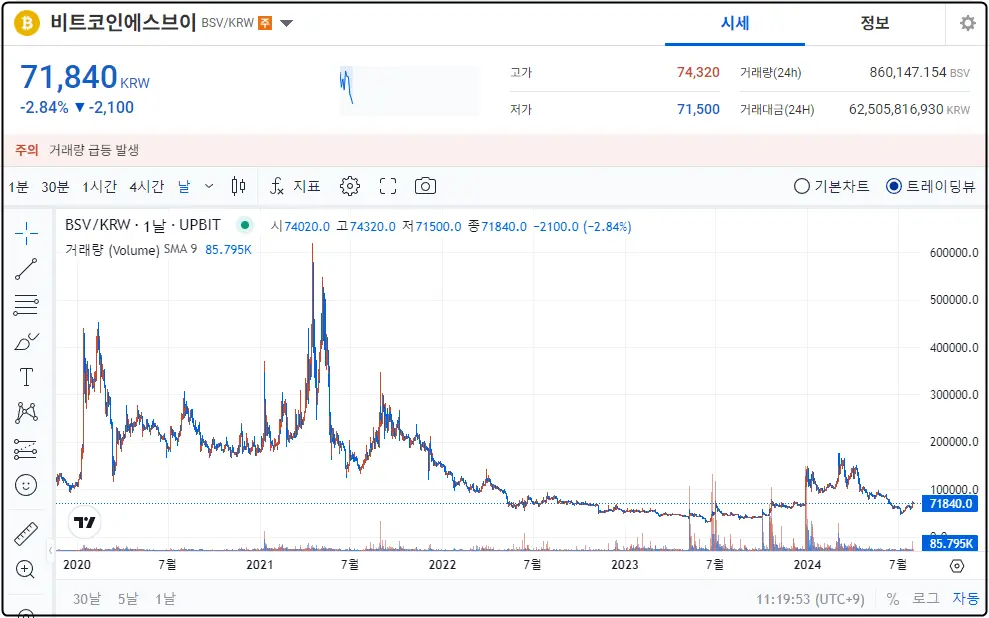Click the mini price sparkline thumbnail
This screenshot has height=618, width=989.
409,91
